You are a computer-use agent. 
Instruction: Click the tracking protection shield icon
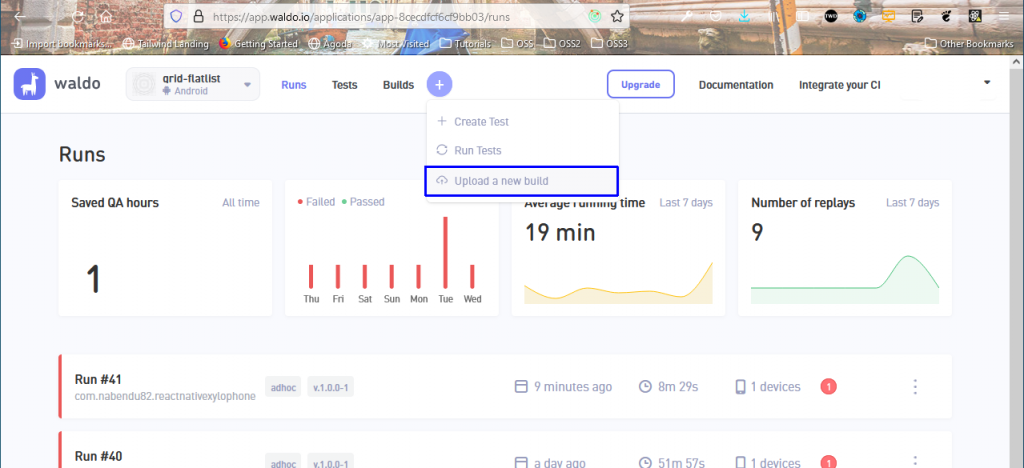pos(176,17)
